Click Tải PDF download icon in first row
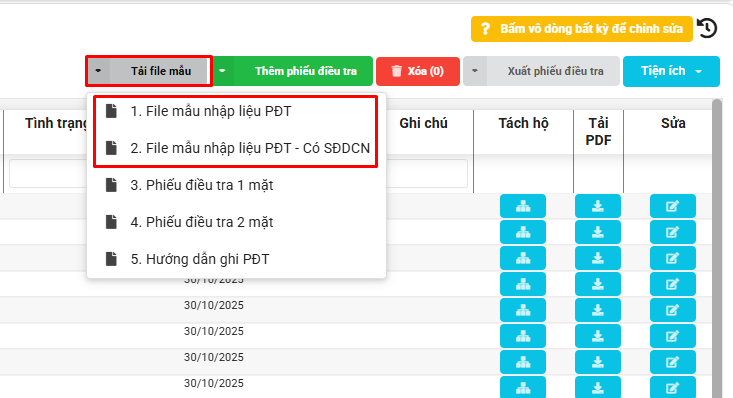 598,206
